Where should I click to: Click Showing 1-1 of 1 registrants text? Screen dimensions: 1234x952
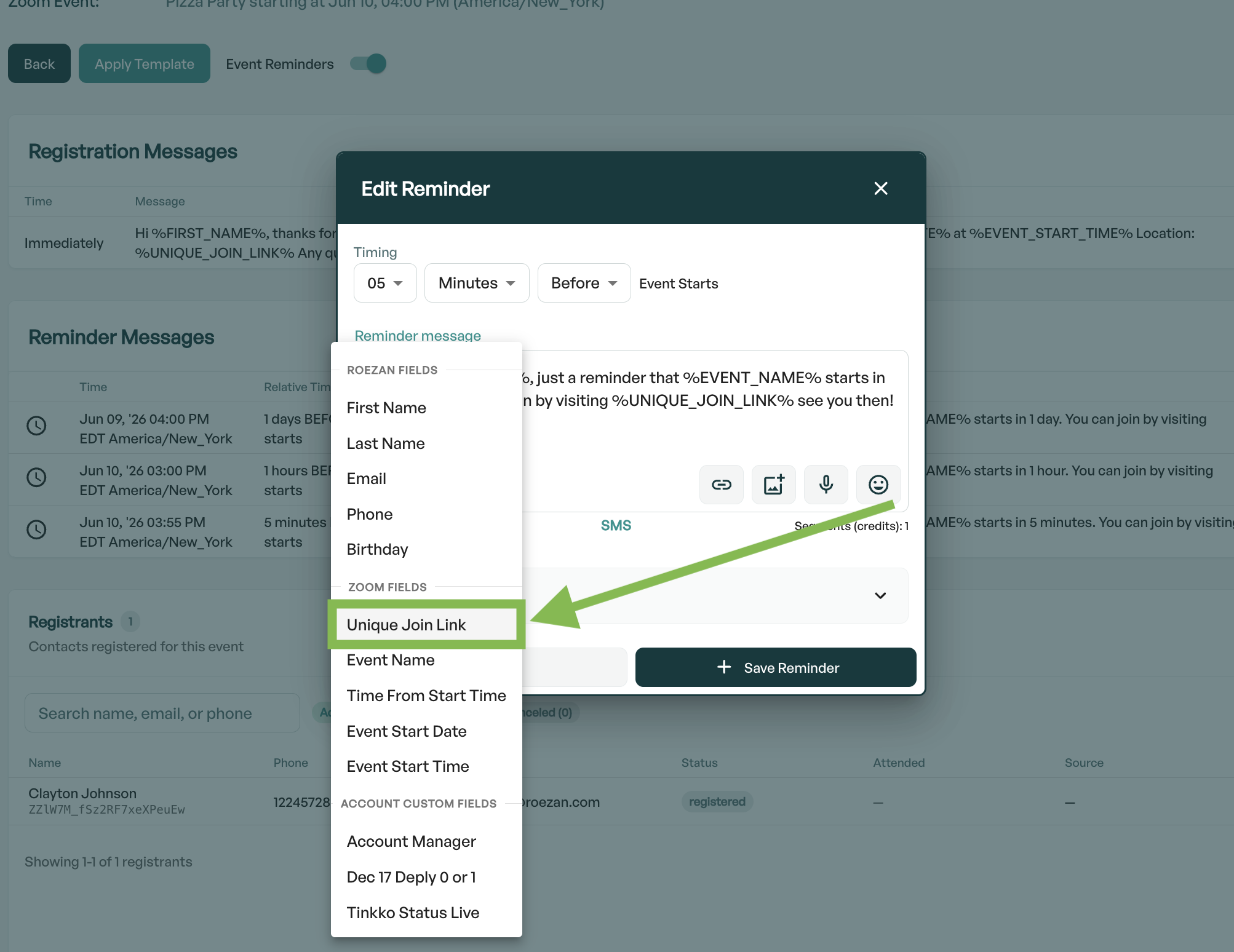point(108,862)
